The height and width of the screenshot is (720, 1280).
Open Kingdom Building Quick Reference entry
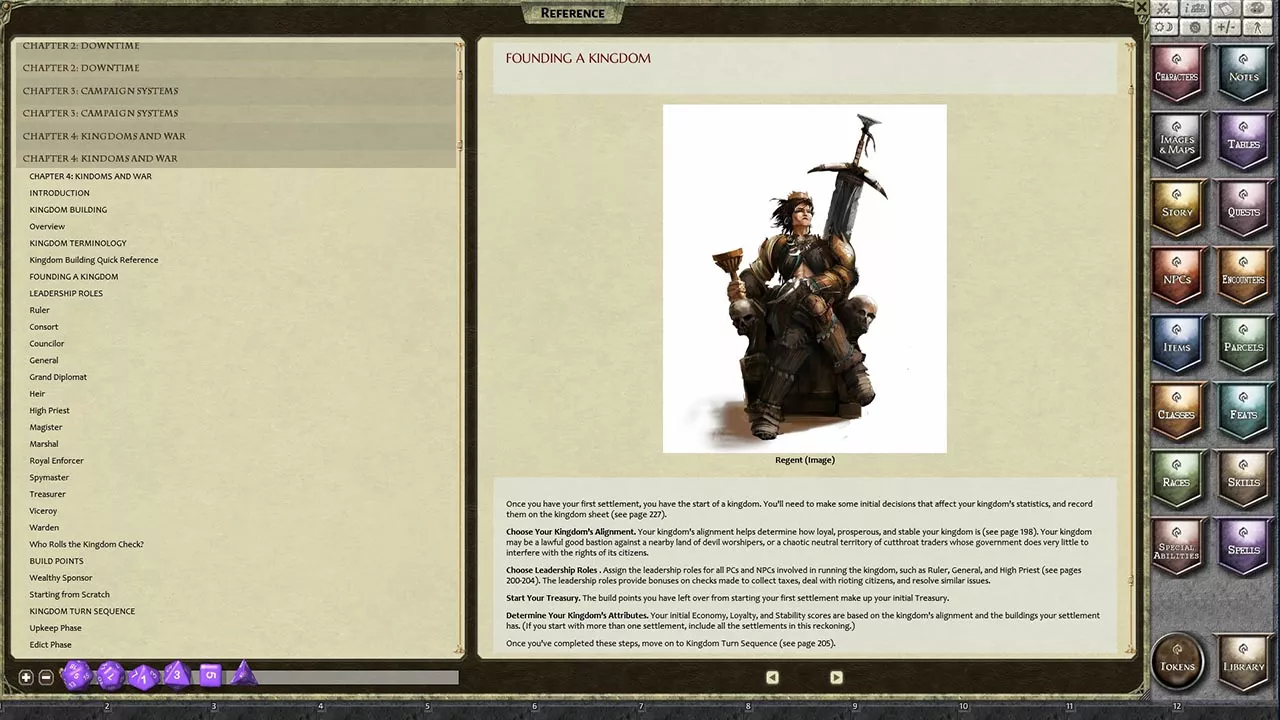pos(94,260)
